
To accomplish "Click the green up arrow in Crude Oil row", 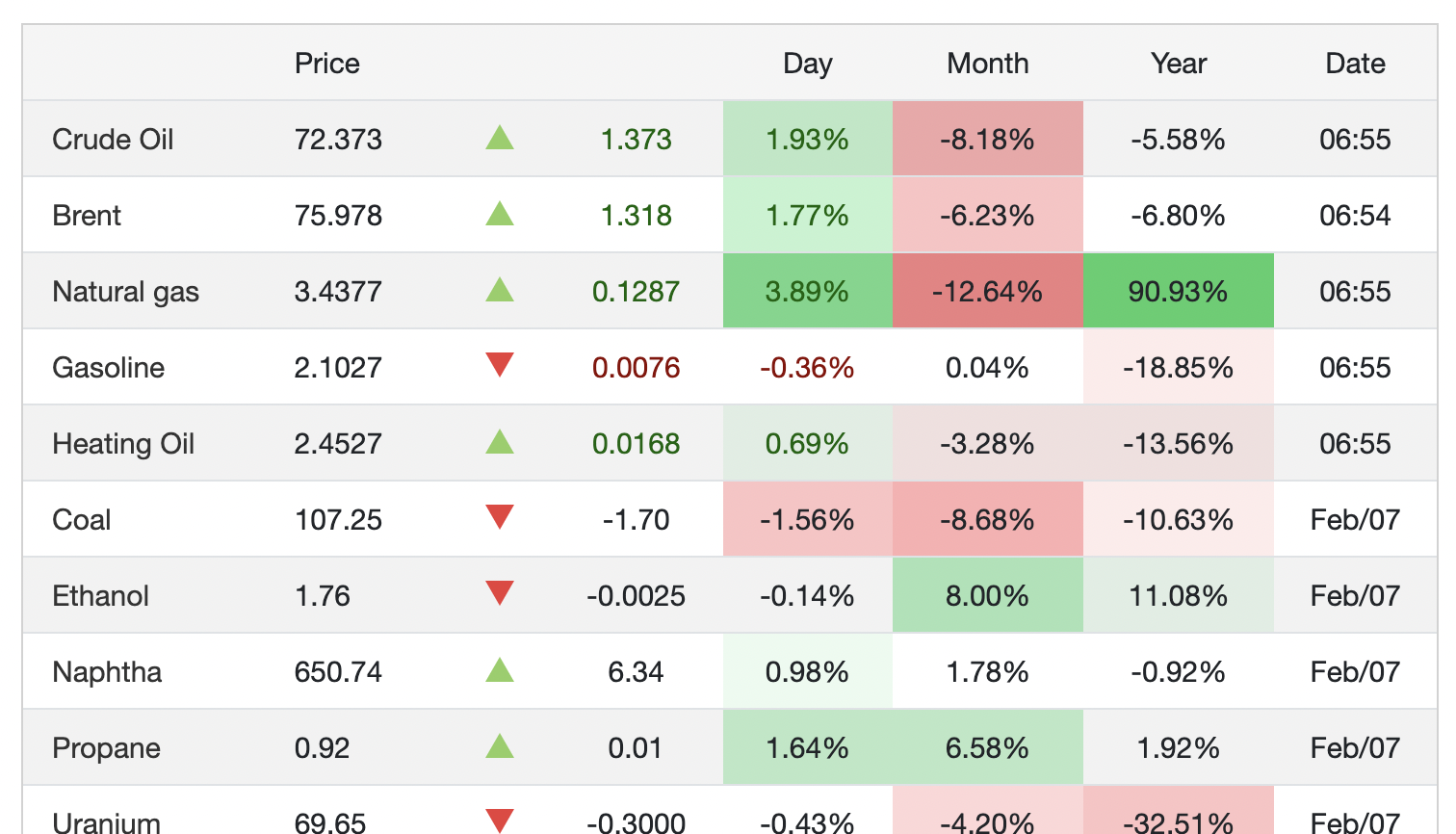I will [x=500, y=138].
